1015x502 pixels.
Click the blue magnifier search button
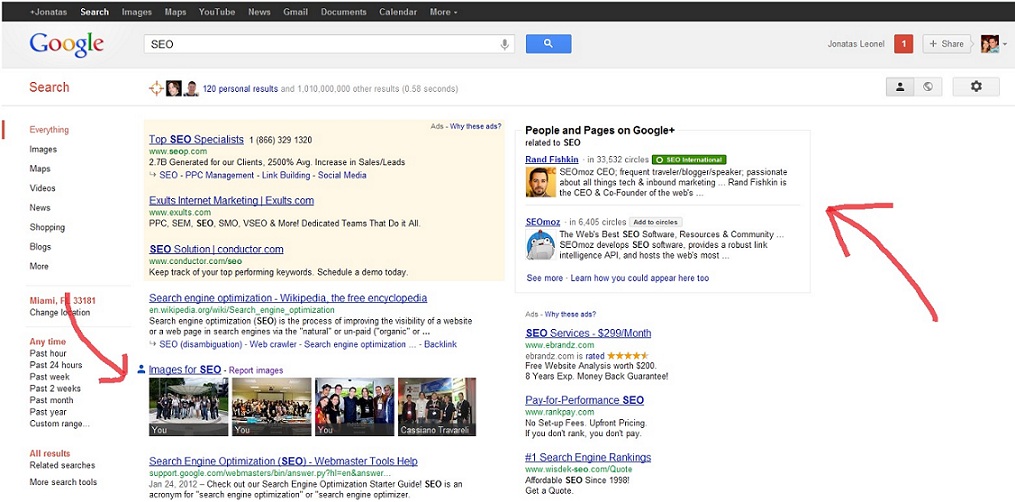(x=548, y=43)
